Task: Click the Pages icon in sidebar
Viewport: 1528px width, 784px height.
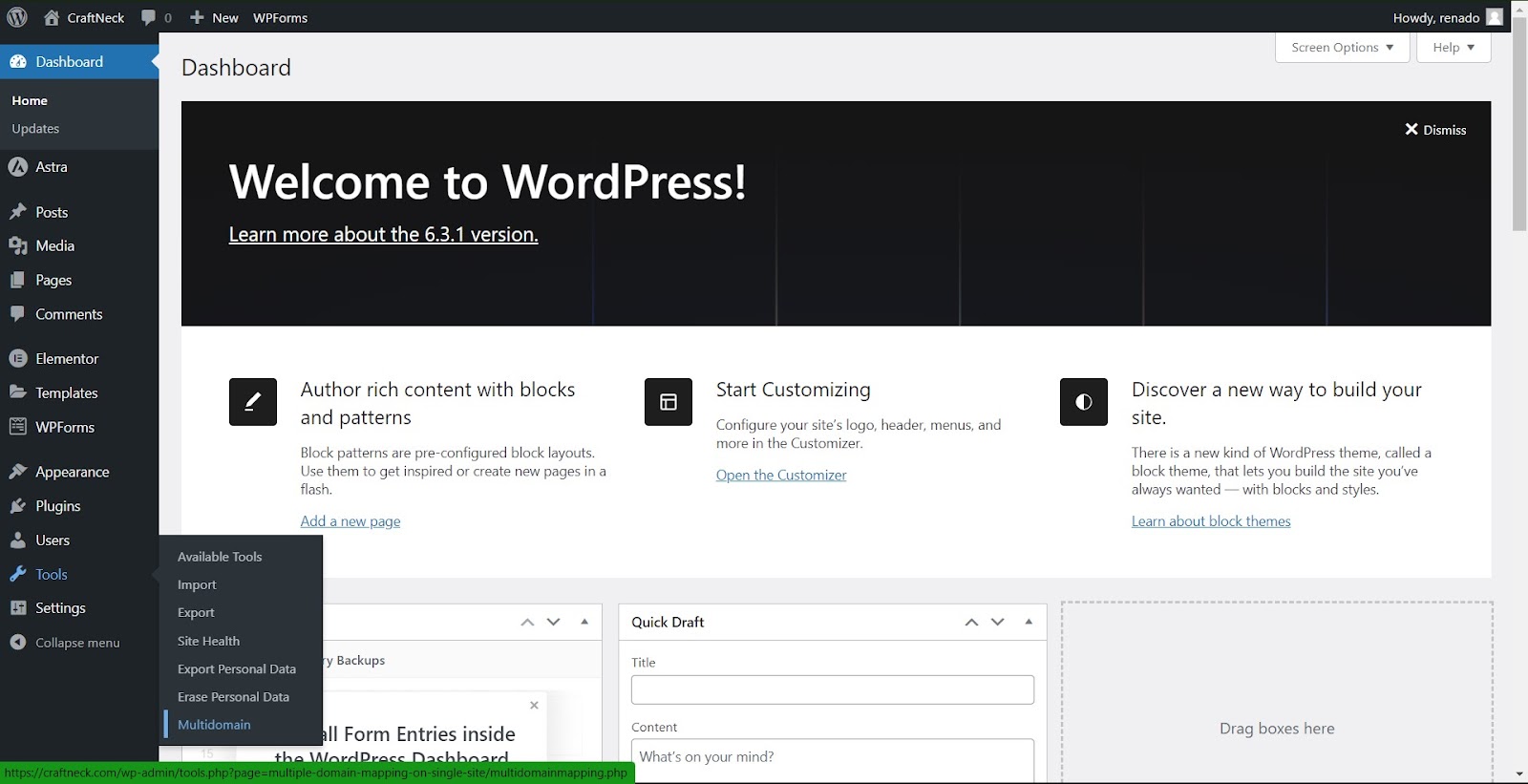Action: point(18,280)
